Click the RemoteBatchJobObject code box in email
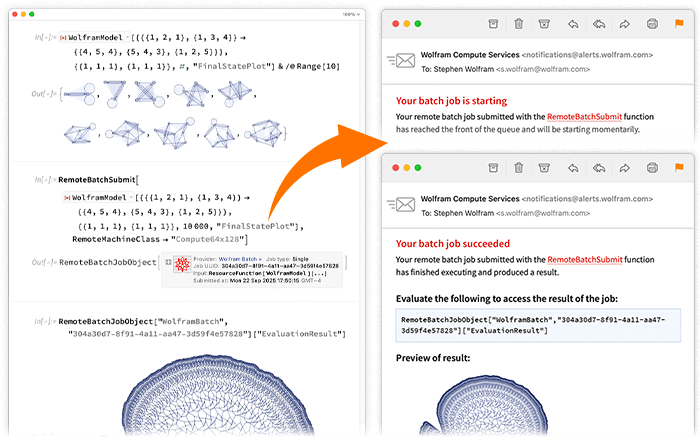Image resolution: width=700 pixels, height=440 pixels. (x=538, y=325)
